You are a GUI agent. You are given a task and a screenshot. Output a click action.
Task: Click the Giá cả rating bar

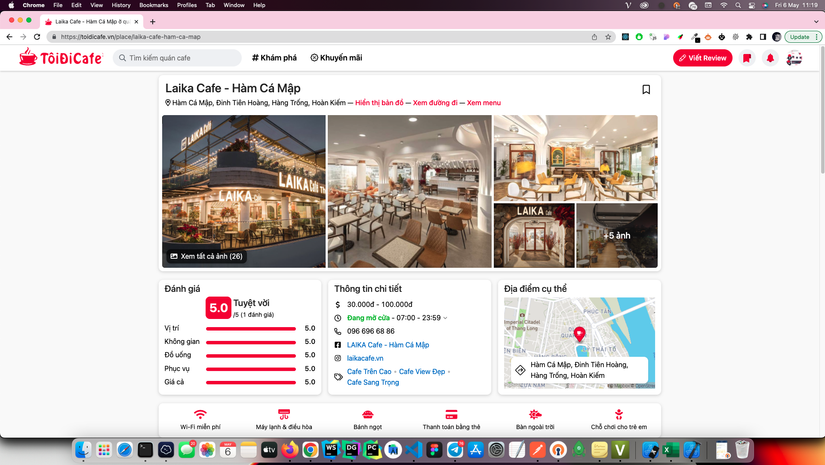[251, 382]
